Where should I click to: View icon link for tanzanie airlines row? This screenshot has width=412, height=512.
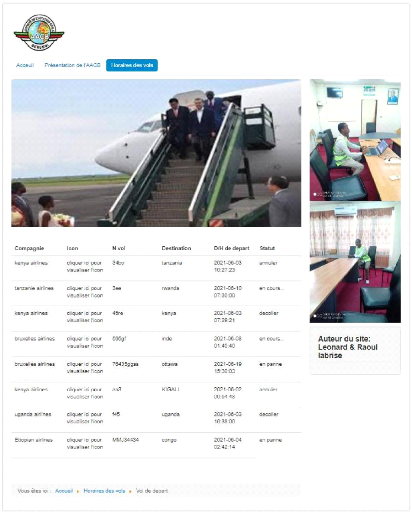click(x=85, y=292)
